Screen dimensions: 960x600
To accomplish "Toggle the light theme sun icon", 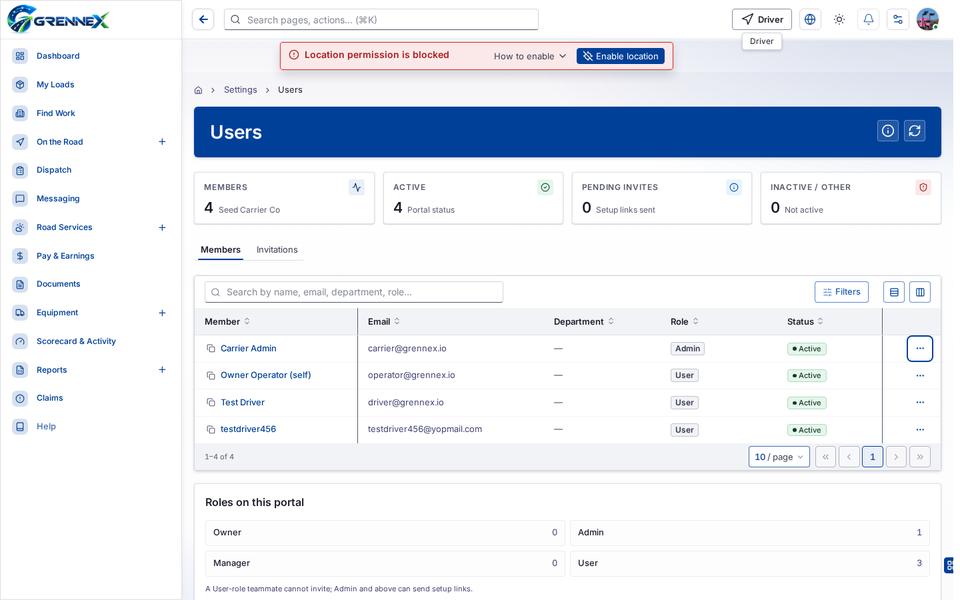I will pos(839,20).
